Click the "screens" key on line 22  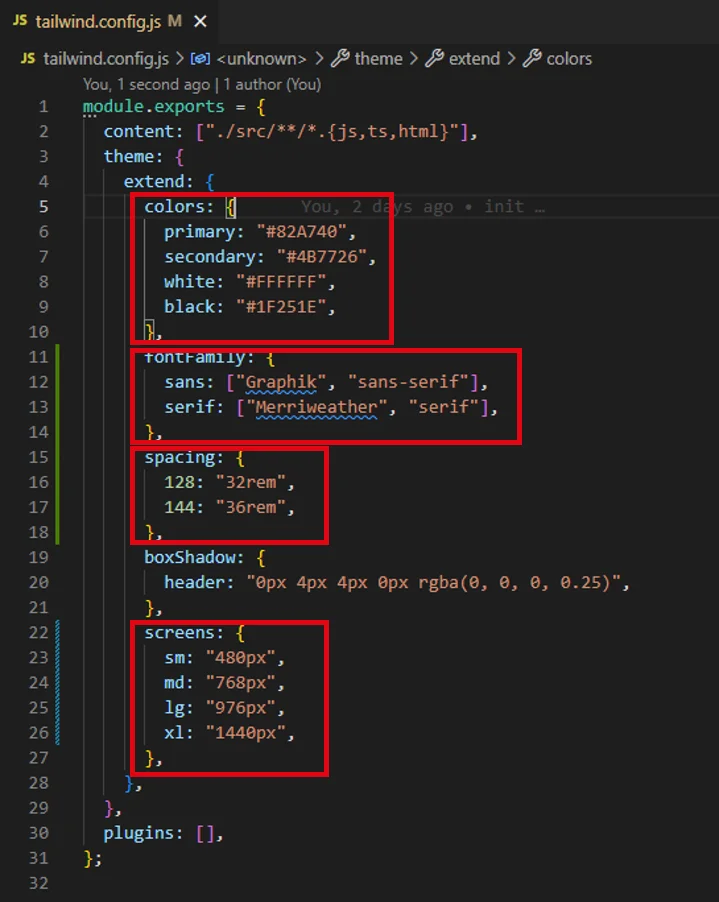[179, 633]
